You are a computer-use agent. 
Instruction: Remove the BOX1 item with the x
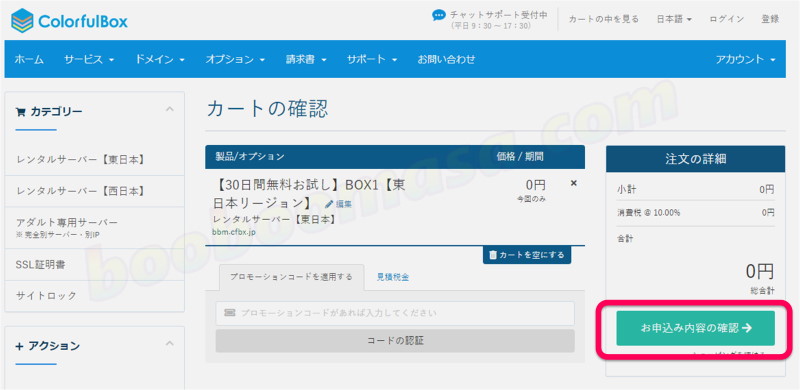pyautogui.click(x=573, y=183)
